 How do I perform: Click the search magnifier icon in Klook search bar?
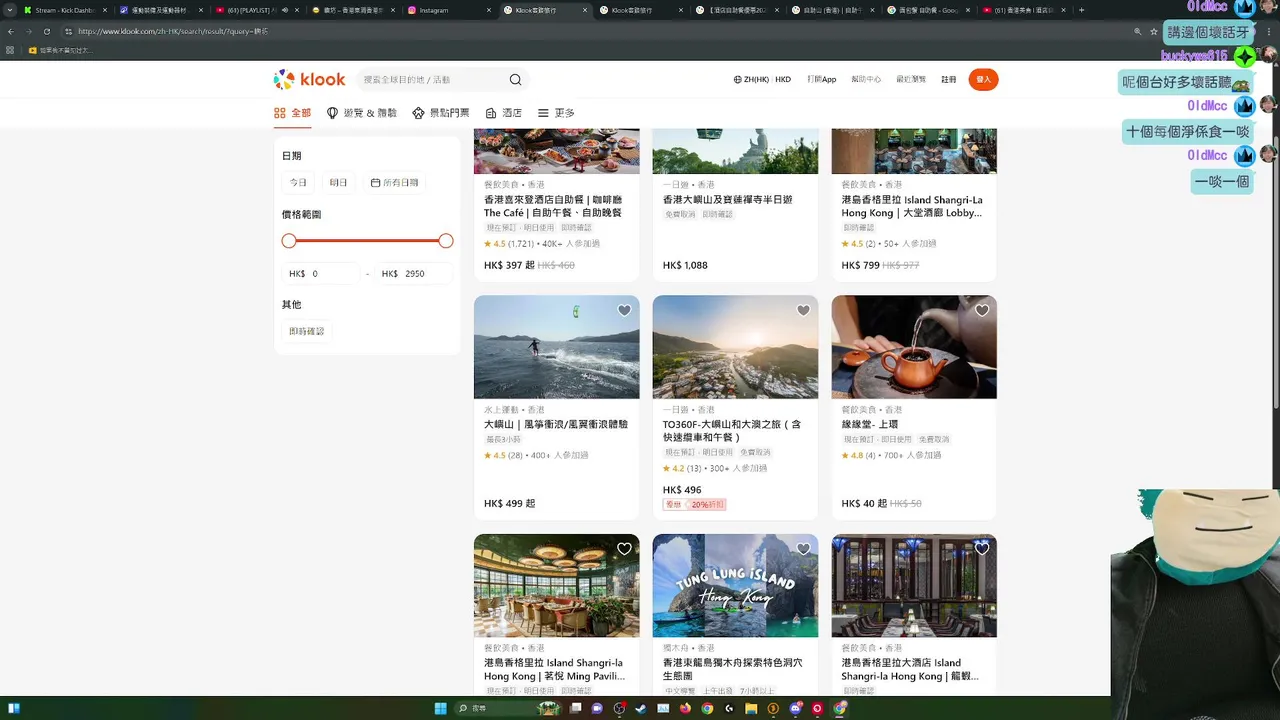click(515, 80)
